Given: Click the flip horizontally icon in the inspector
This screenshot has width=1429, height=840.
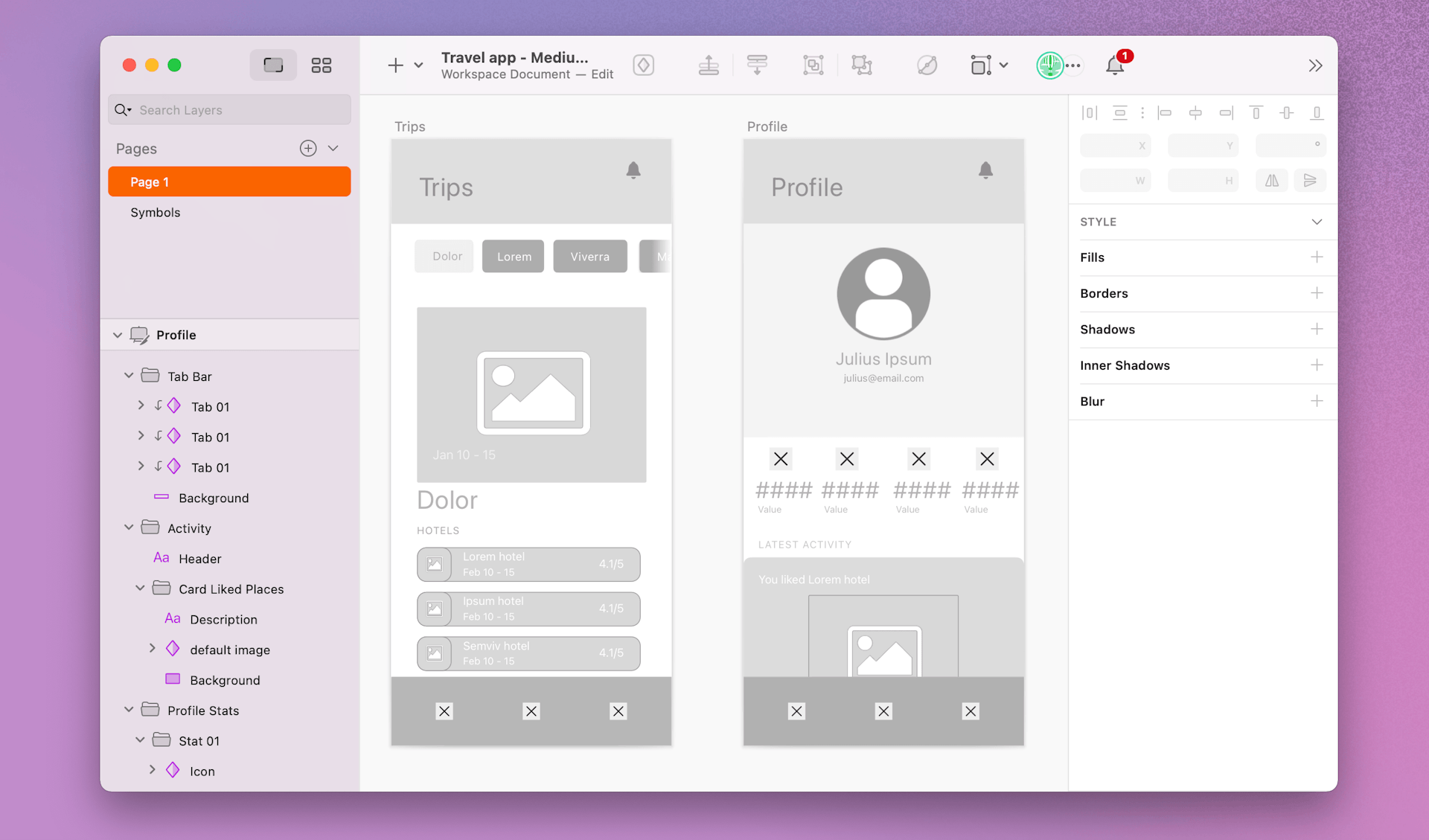Looking at the screenshot, I should (x=1271, y=180).
